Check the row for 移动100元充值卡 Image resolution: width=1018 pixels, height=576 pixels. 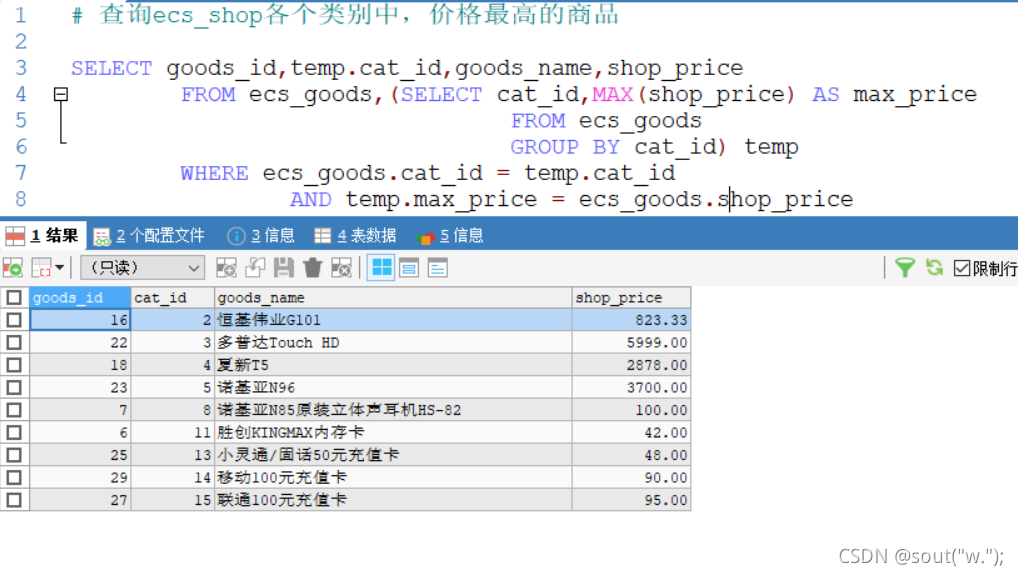point(14,477)
